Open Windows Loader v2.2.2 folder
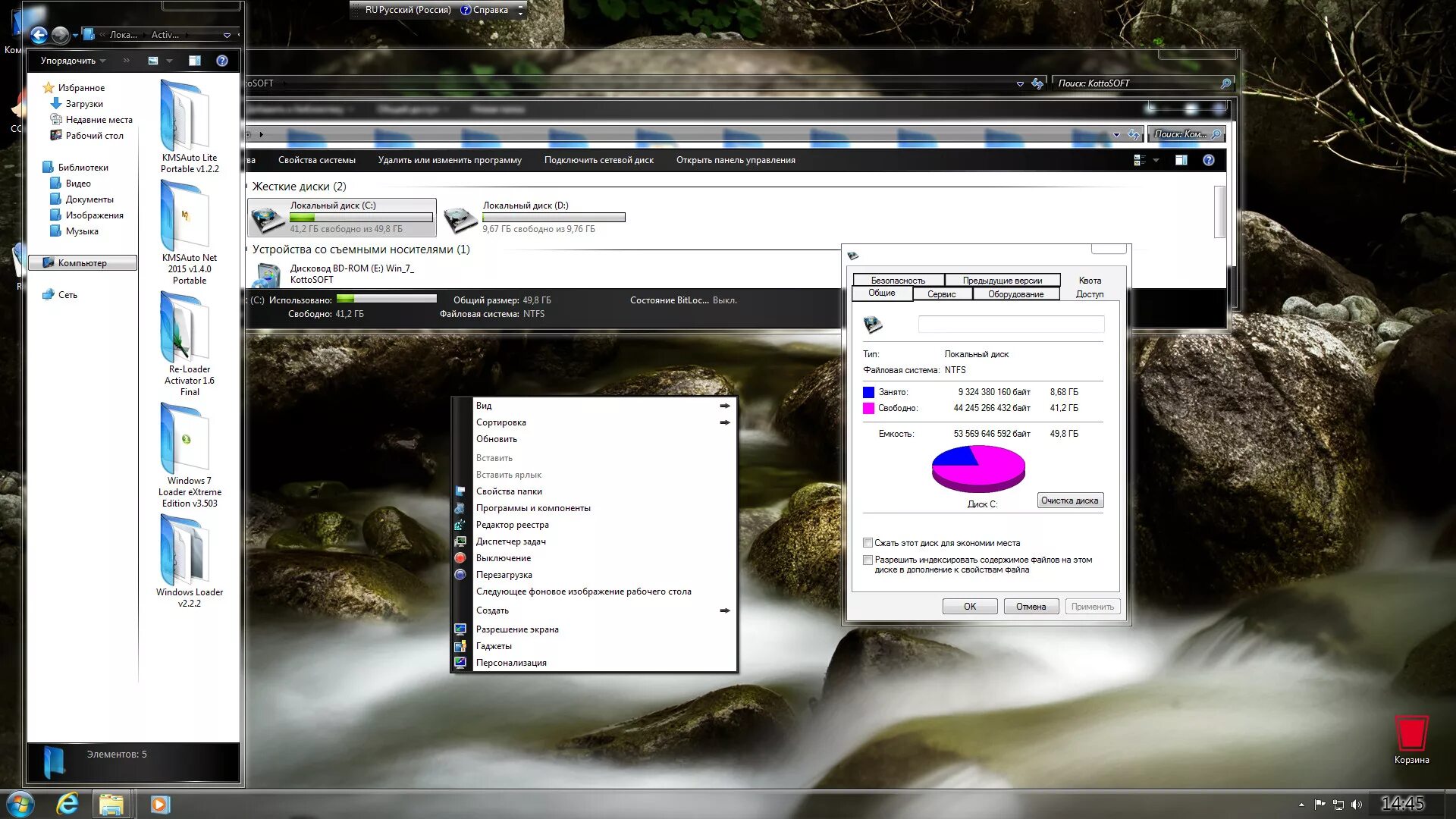The height and width of the screenshot is (819, 1456). 190,561
